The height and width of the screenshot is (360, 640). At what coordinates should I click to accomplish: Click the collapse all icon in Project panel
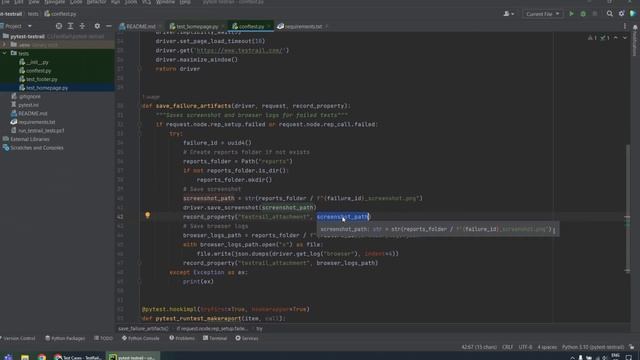(82, 26)
